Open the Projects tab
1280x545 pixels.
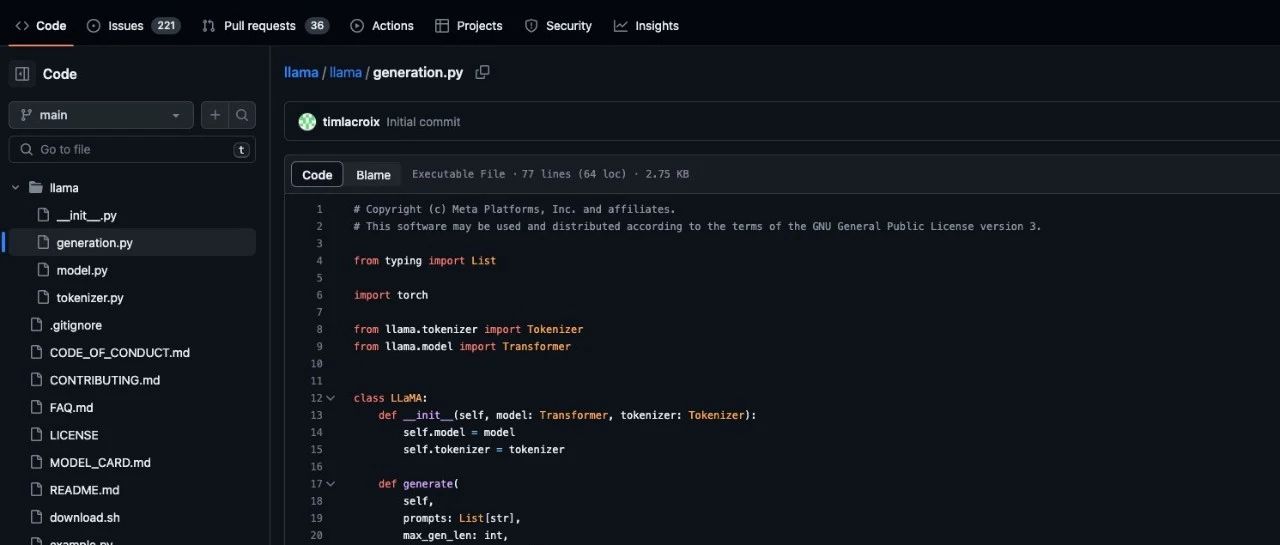(469, 25)
